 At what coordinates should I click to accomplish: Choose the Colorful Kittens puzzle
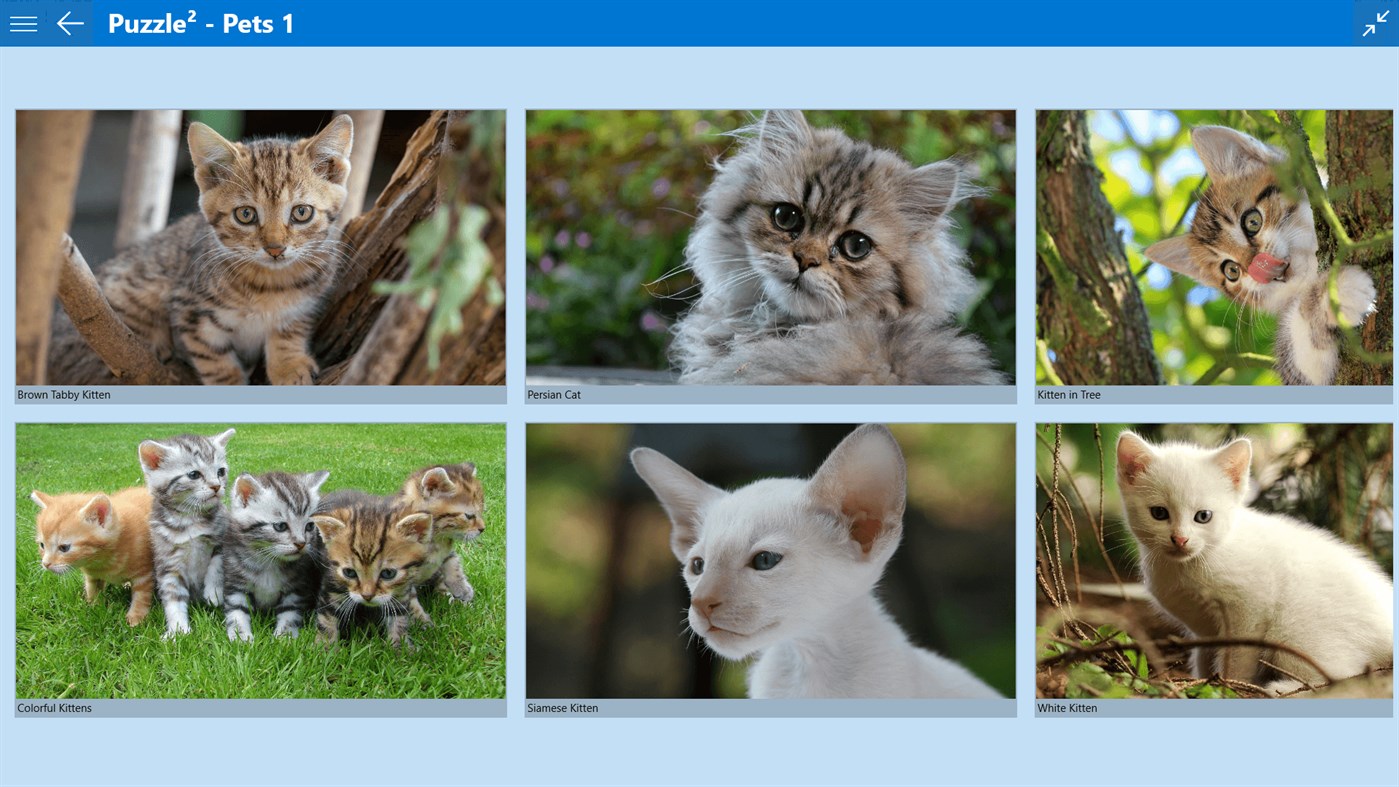pos(260,560)
